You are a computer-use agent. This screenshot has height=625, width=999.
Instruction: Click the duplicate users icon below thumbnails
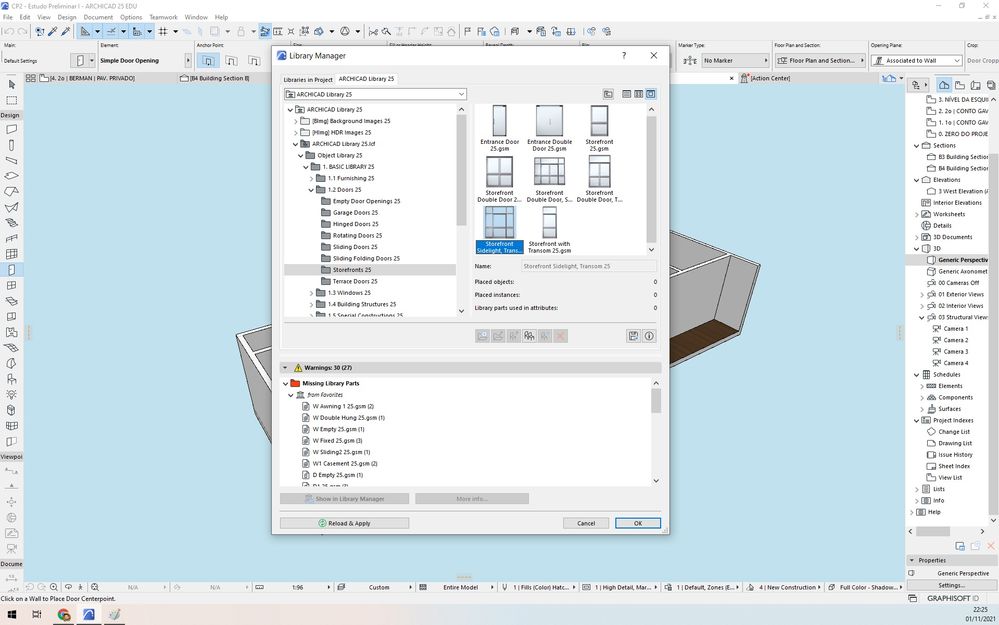[529, 336]
